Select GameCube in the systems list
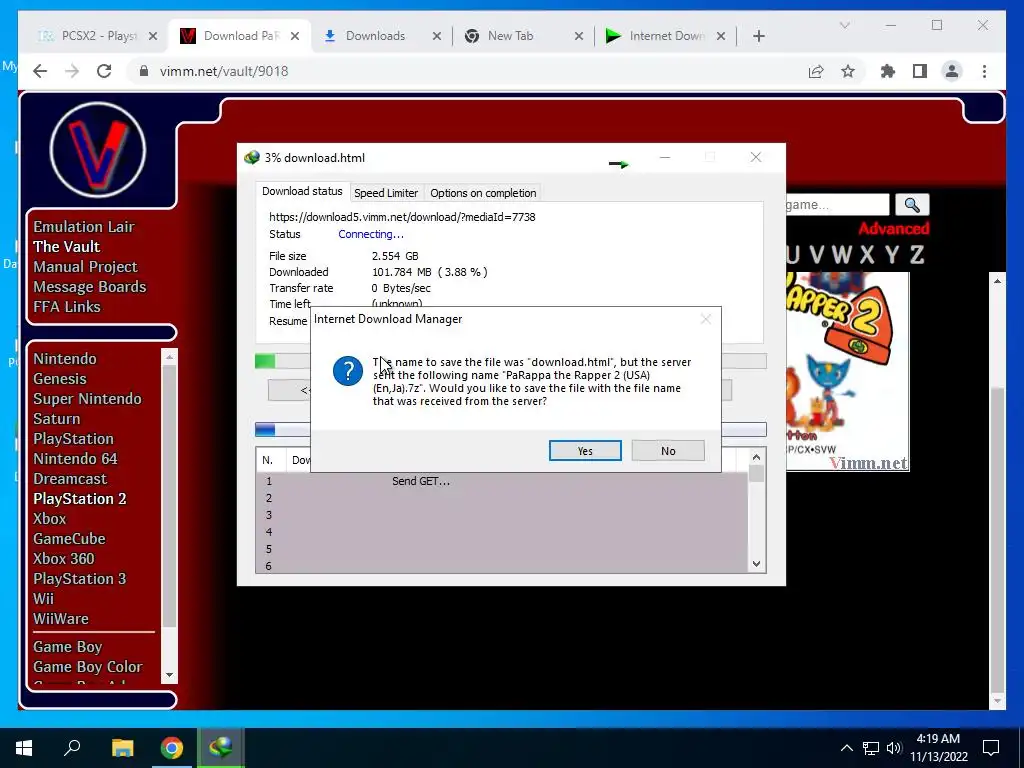Image resolution: width=1024 pixels, height=768 pixels. click(x=69, y=539)
